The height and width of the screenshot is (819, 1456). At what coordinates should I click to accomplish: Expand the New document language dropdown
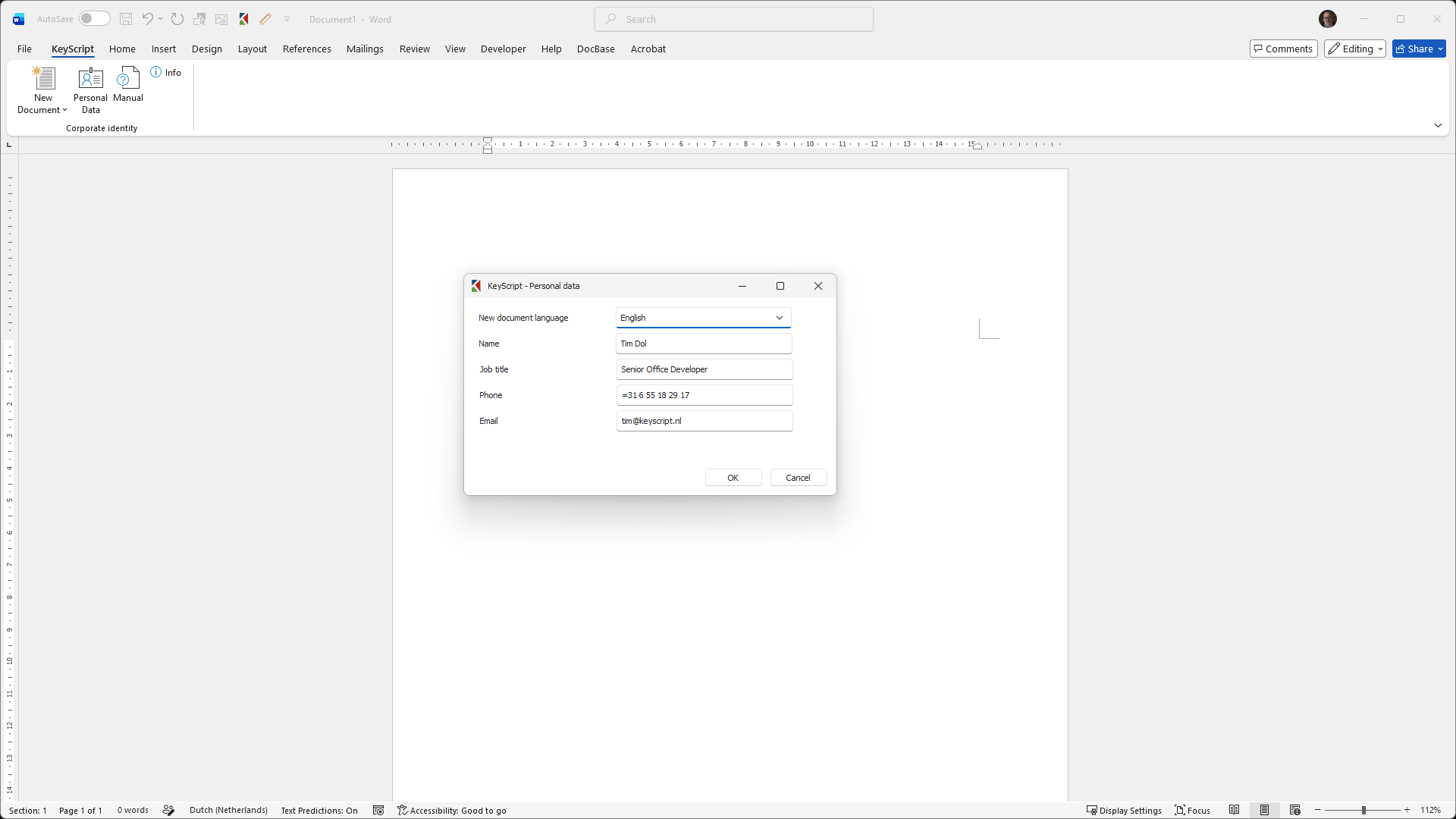pos(779,318)
